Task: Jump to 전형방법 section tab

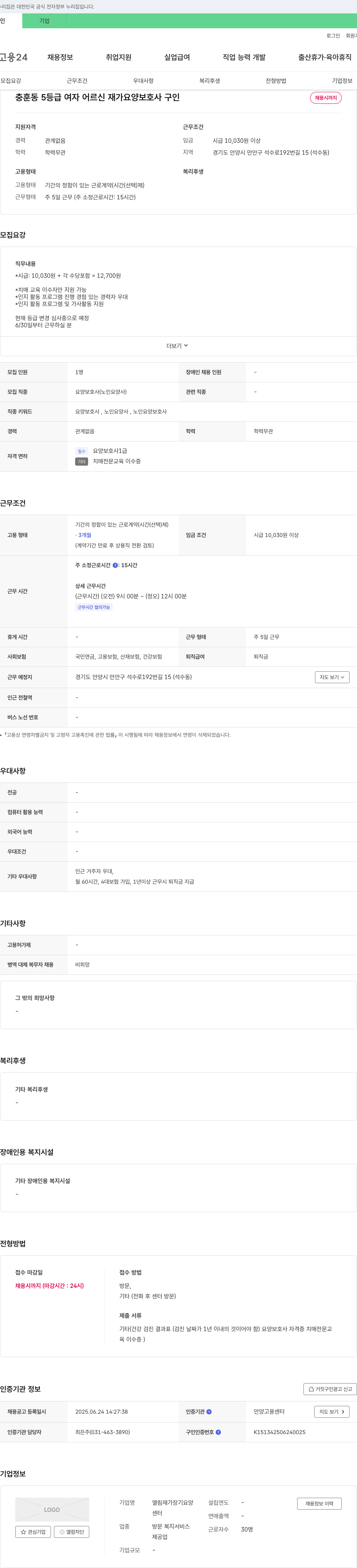Action: tap(276, 81)
